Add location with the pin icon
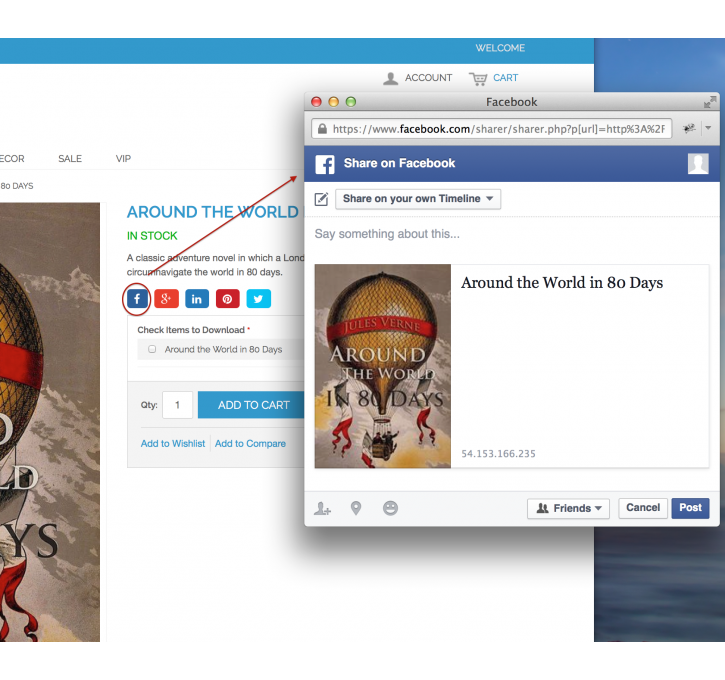The height and width of the screenshot is (680, 725). pos(356,508)
